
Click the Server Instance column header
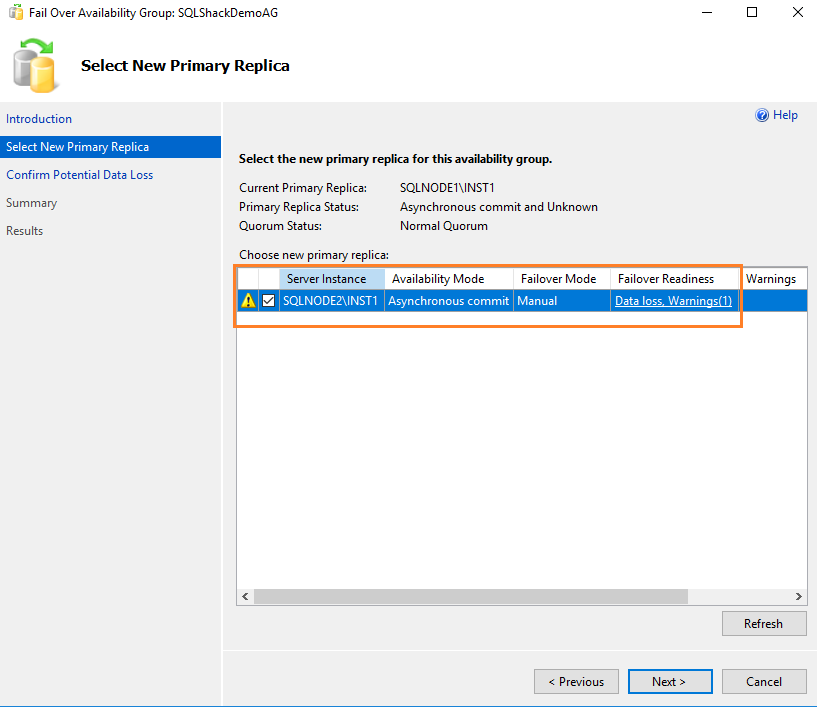tap(330, 278)
